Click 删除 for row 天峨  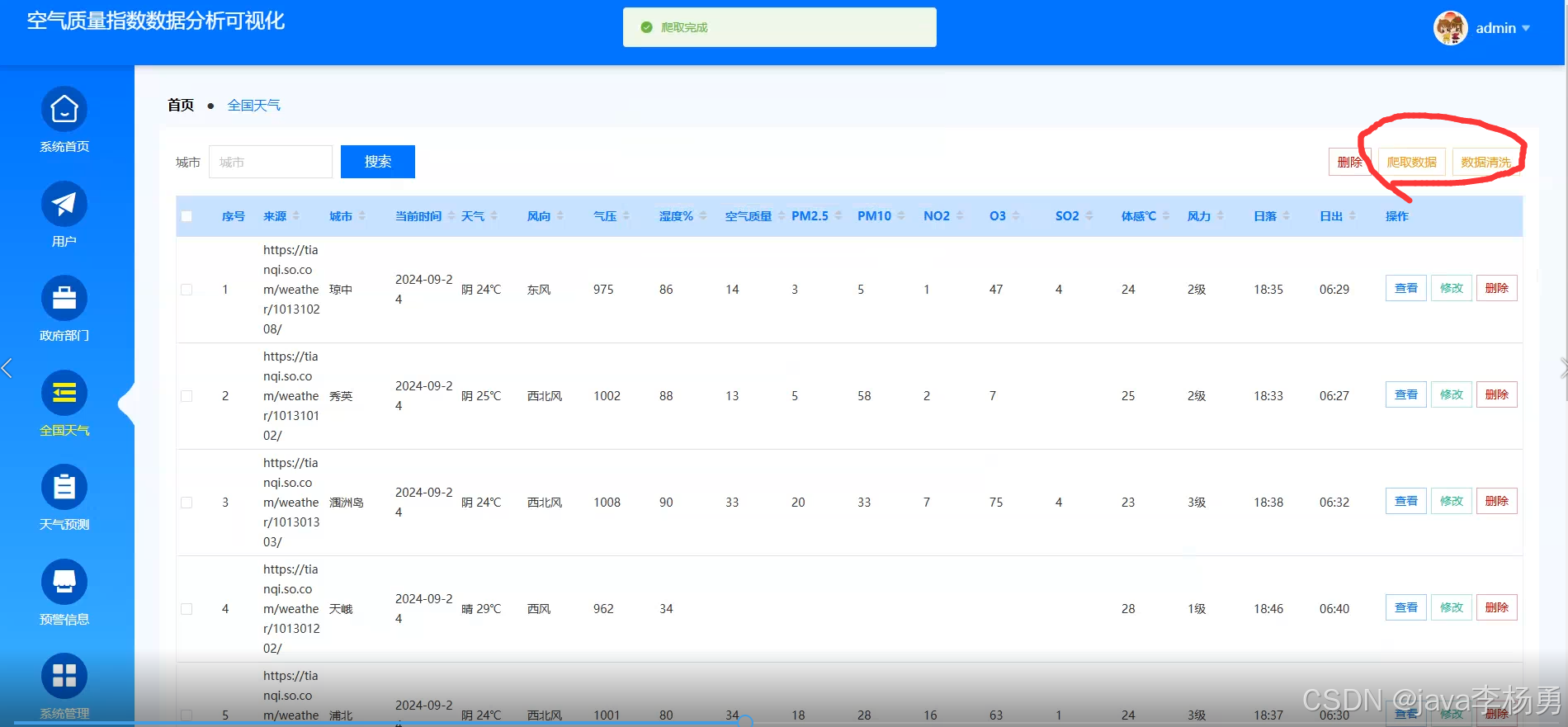pos(1497,607)
